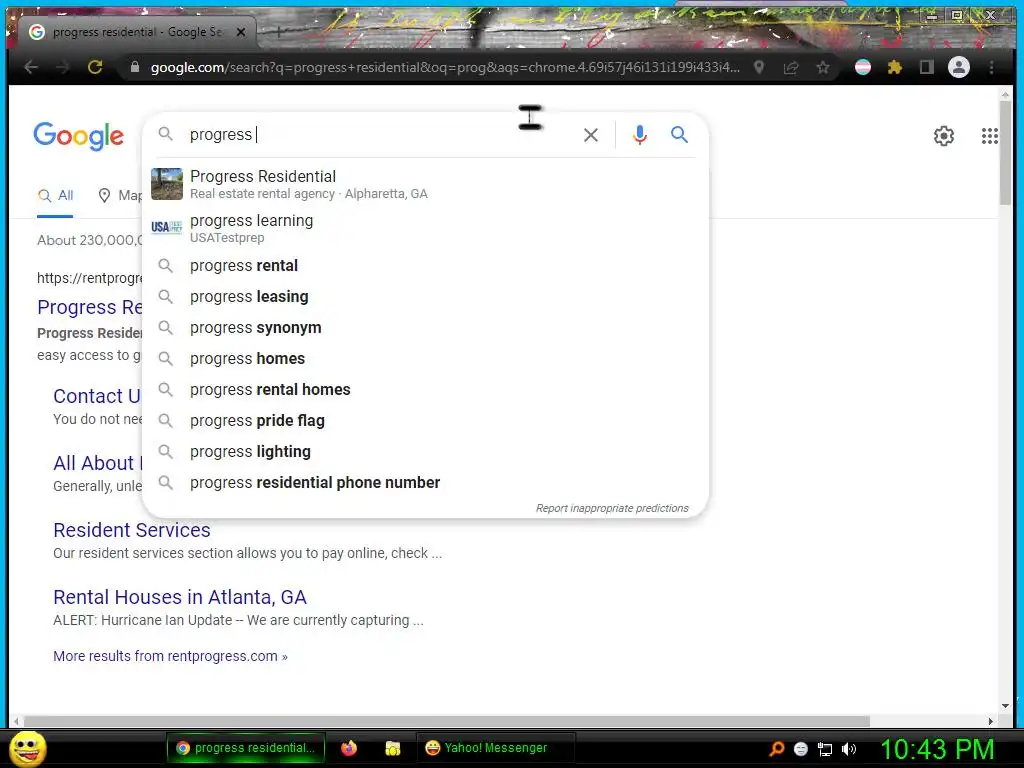The image size is (1024, 768).
Task: Choose the progress learning USATestprep suggestion
Action: coord(424,228)
